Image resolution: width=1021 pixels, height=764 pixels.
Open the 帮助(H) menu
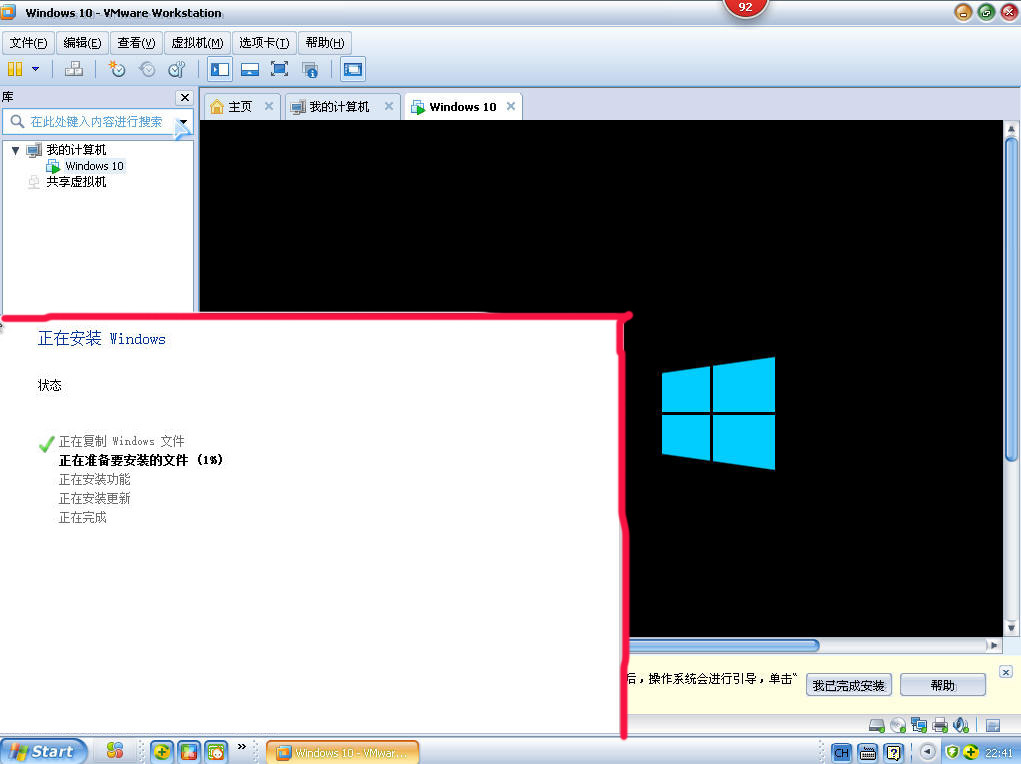[325, 43]
